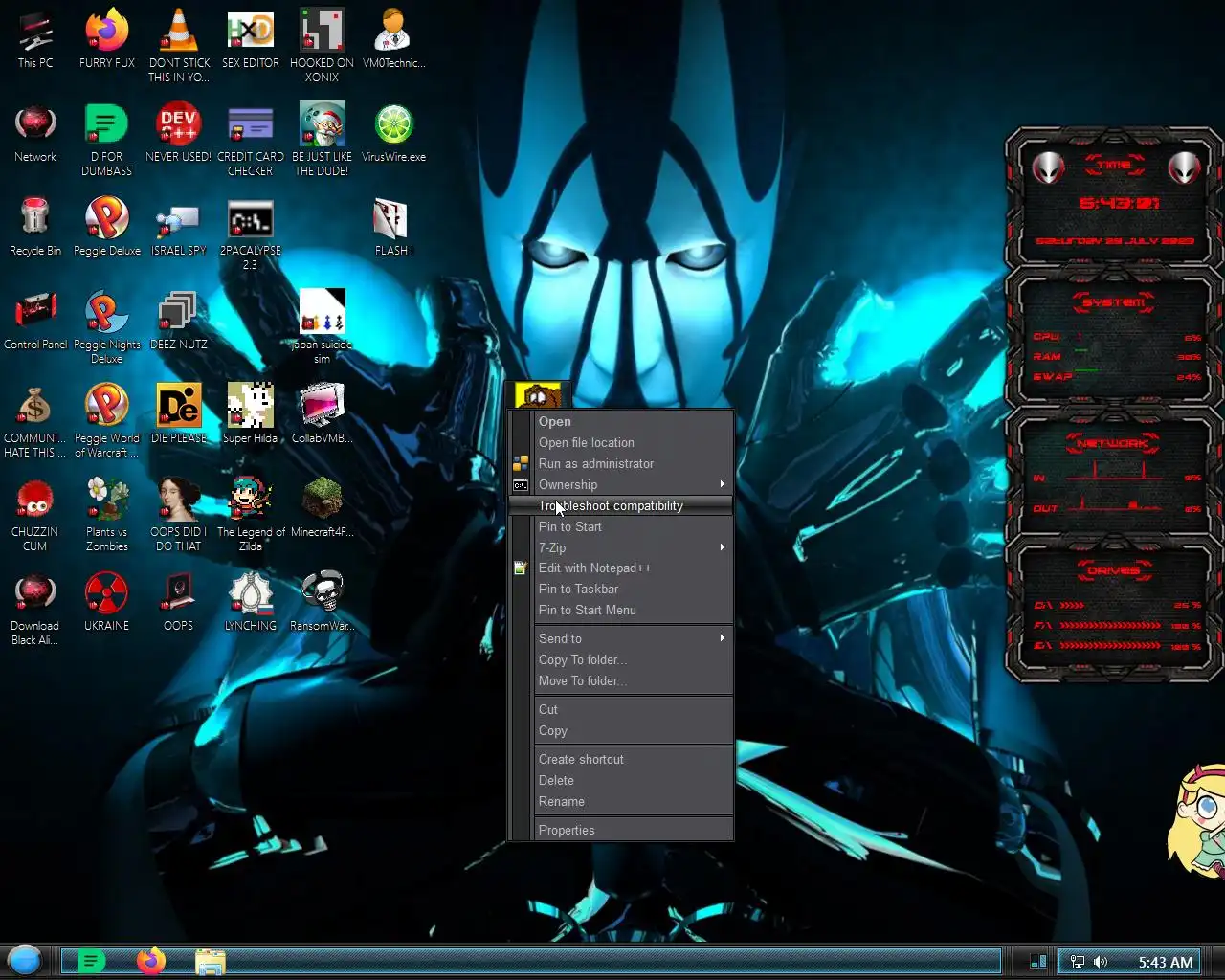Select the RansomWar desktop icon

pos(322,602)
